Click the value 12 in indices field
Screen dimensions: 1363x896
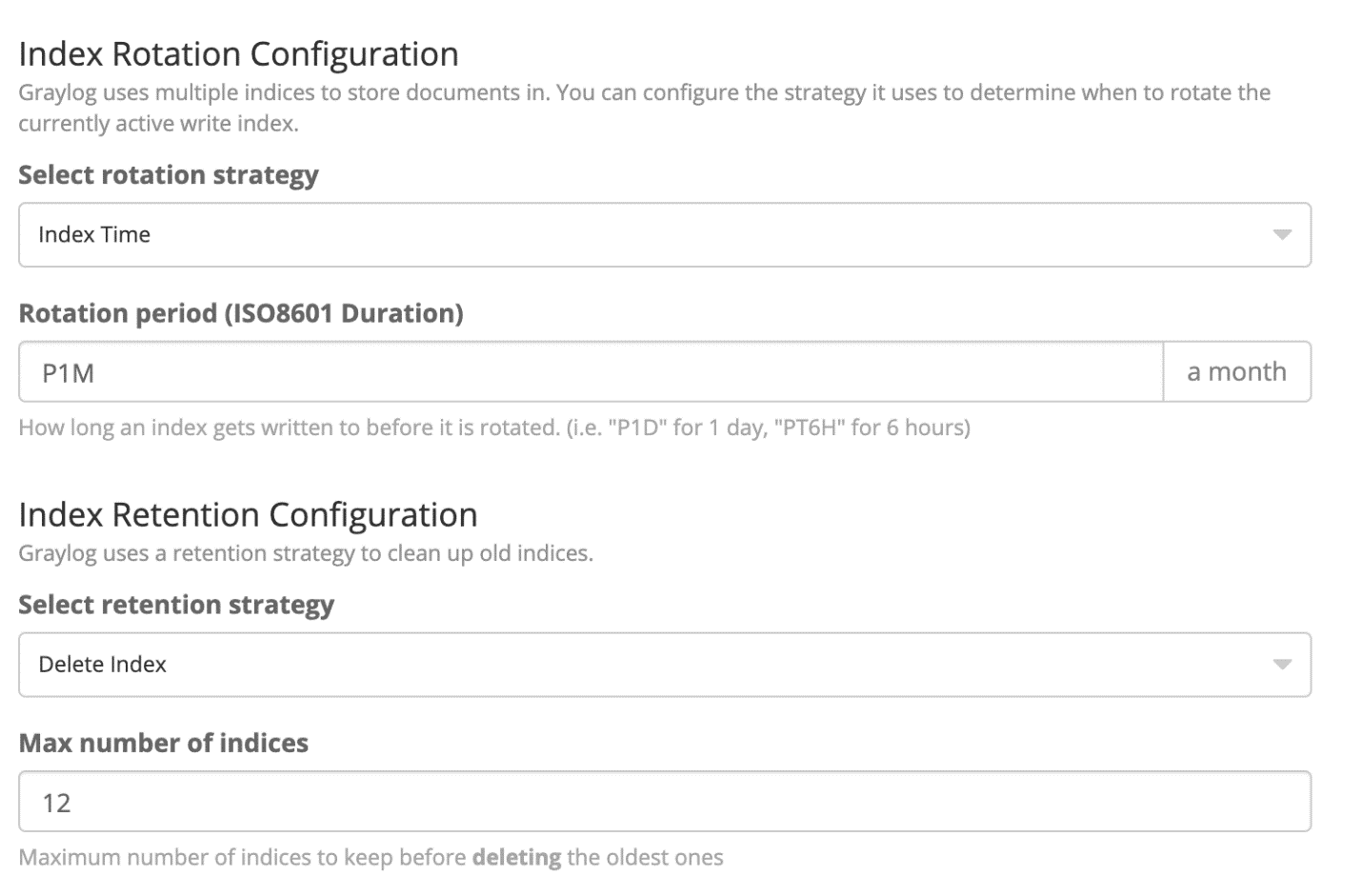pyautogui.click(x=57, y=802)
